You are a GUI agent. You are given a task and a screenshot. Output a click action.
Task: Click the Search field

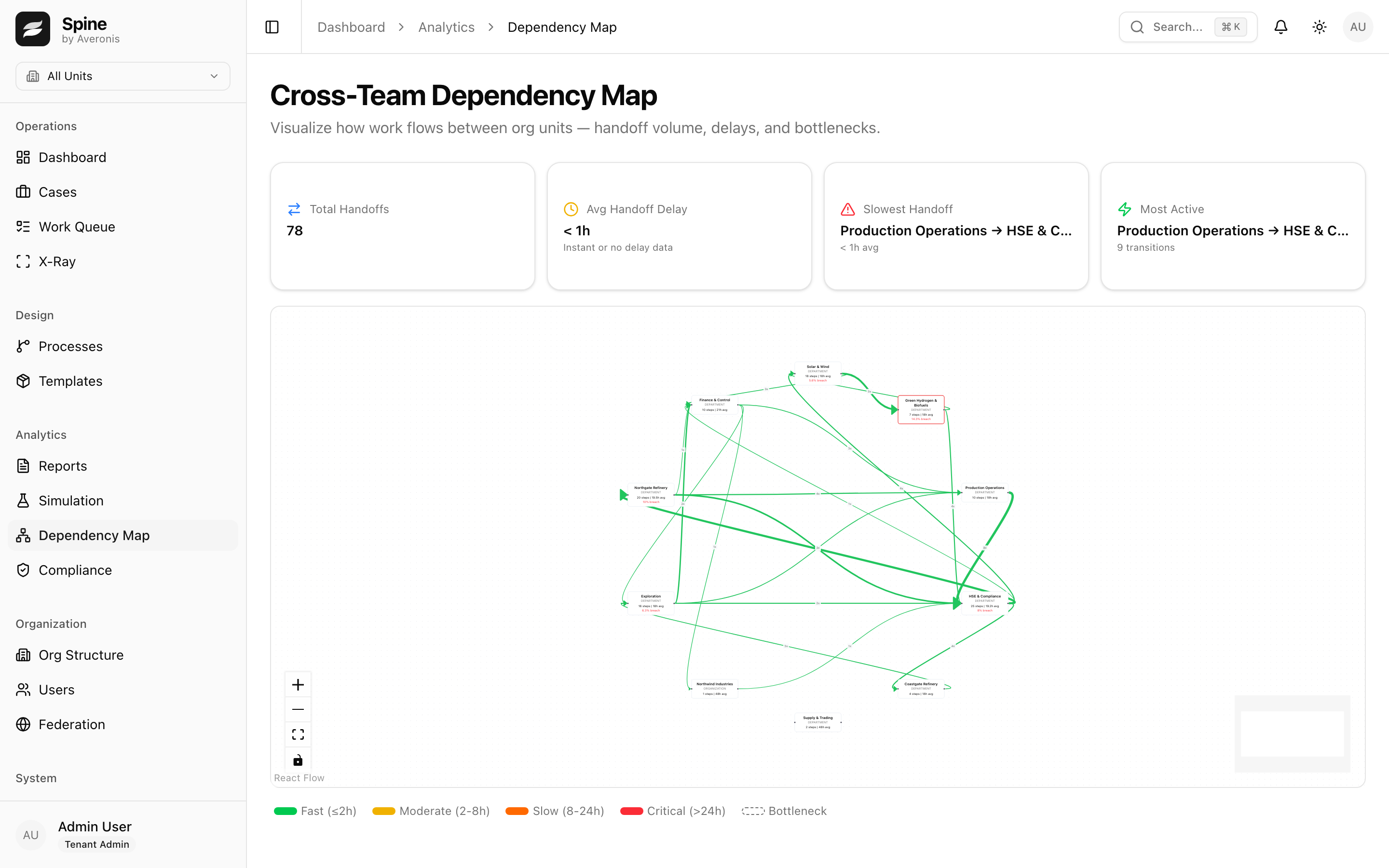(x=1187, y=27)
